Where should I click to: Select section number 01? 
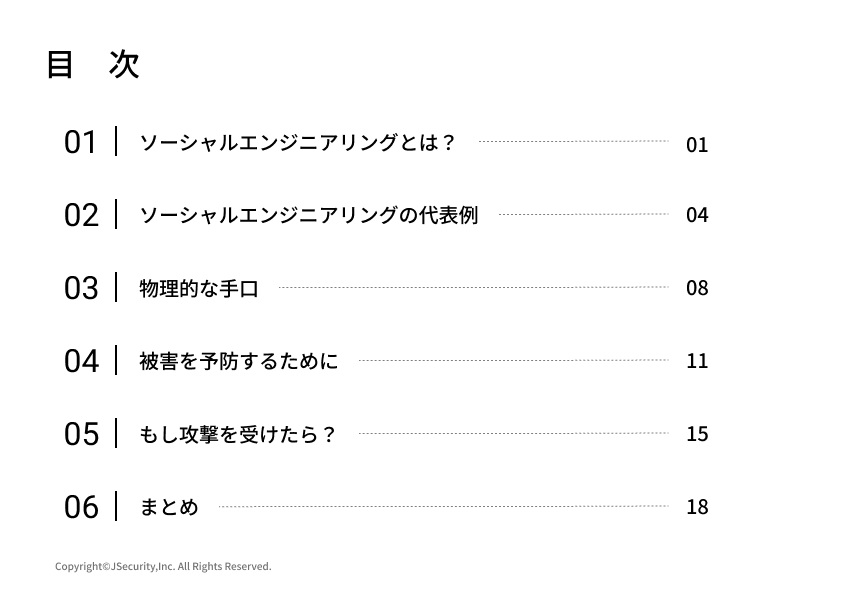click(81, 143)
